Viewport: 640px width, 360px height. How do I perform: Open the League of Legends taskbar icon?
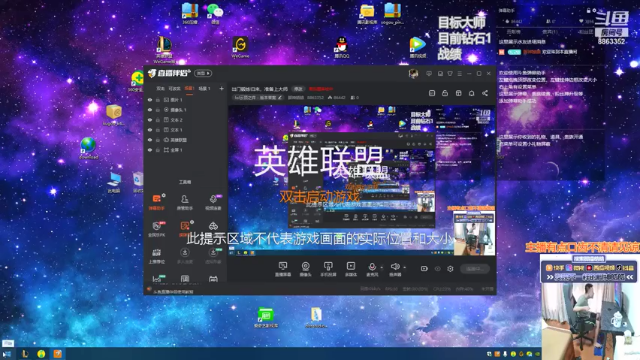click(25, 354)
